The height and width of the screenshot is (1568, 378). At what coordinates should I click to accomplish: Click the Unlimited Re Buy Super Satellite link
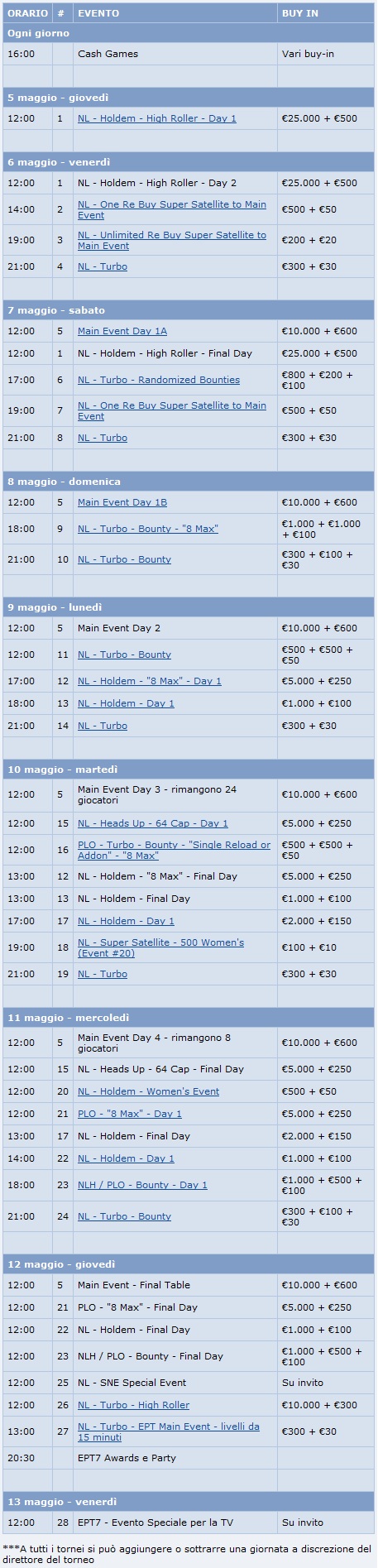coord(172,240)
